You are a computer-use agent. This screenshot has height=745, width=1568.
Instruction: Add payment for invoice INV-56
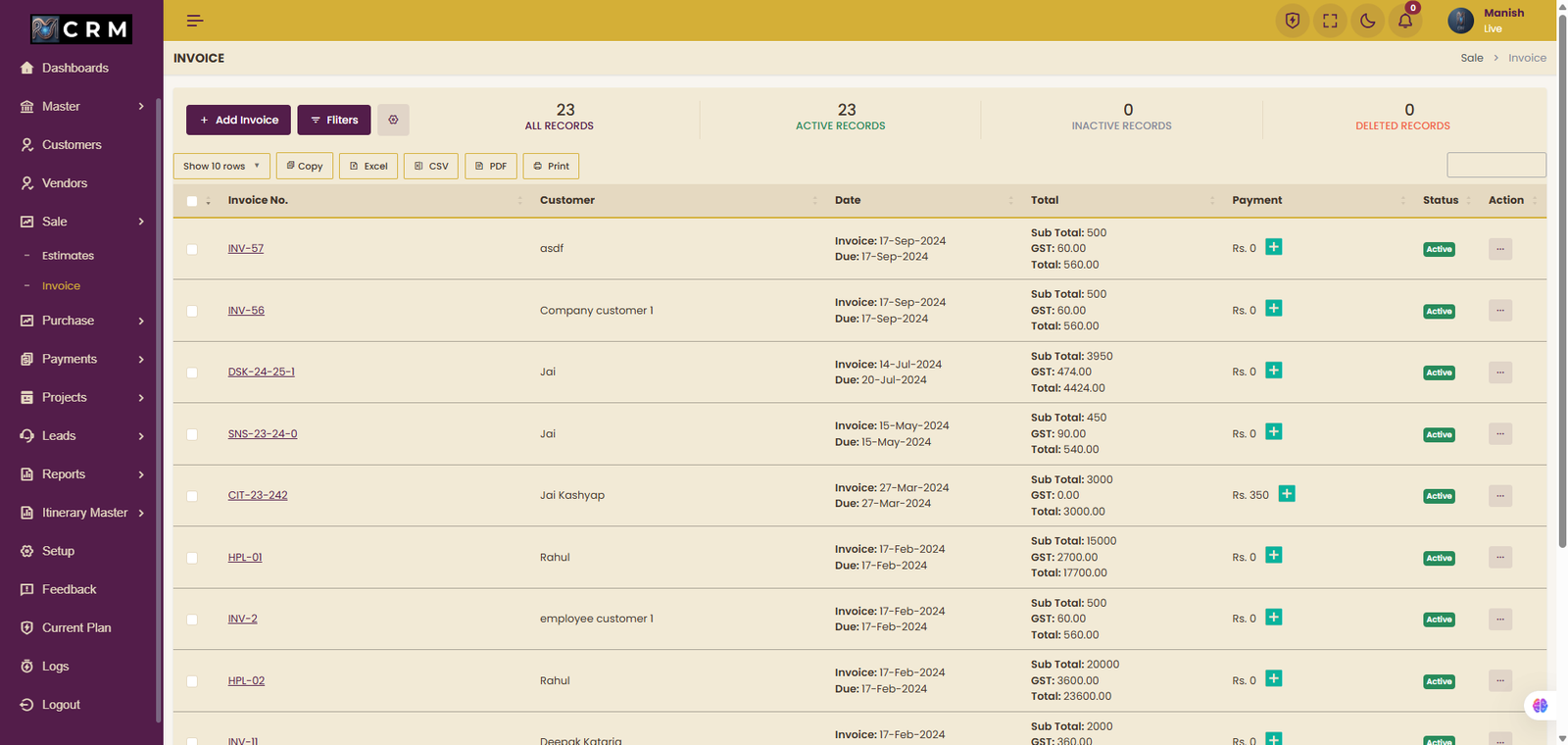point(1274,309)
